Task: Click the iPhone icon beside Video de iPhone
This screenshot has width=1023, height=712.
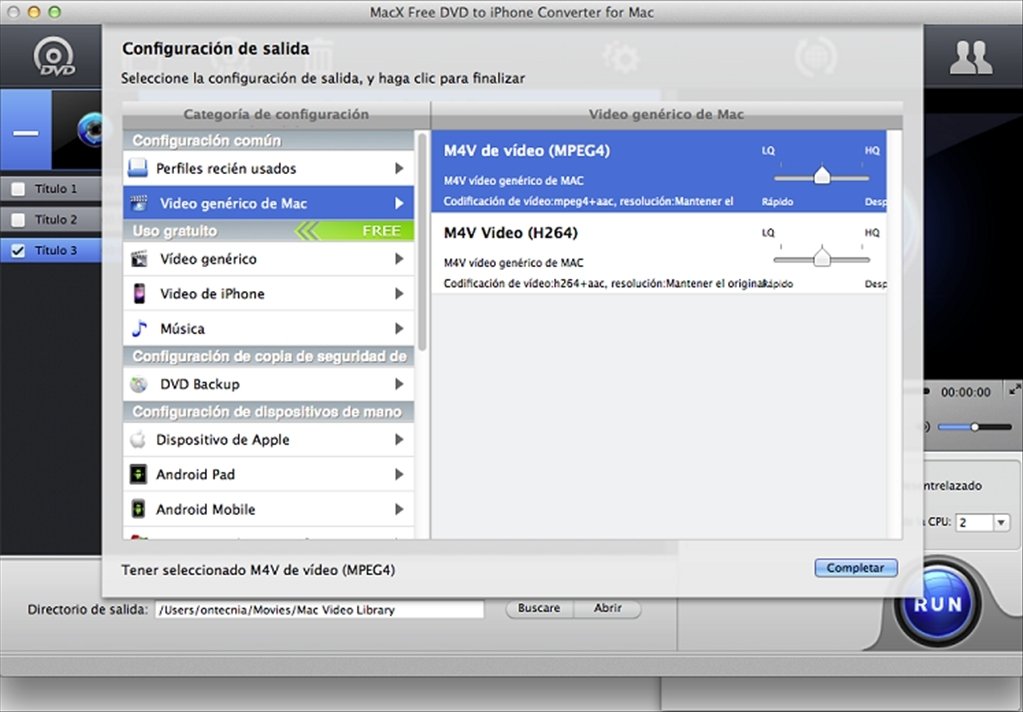Action: click(139, 294)
